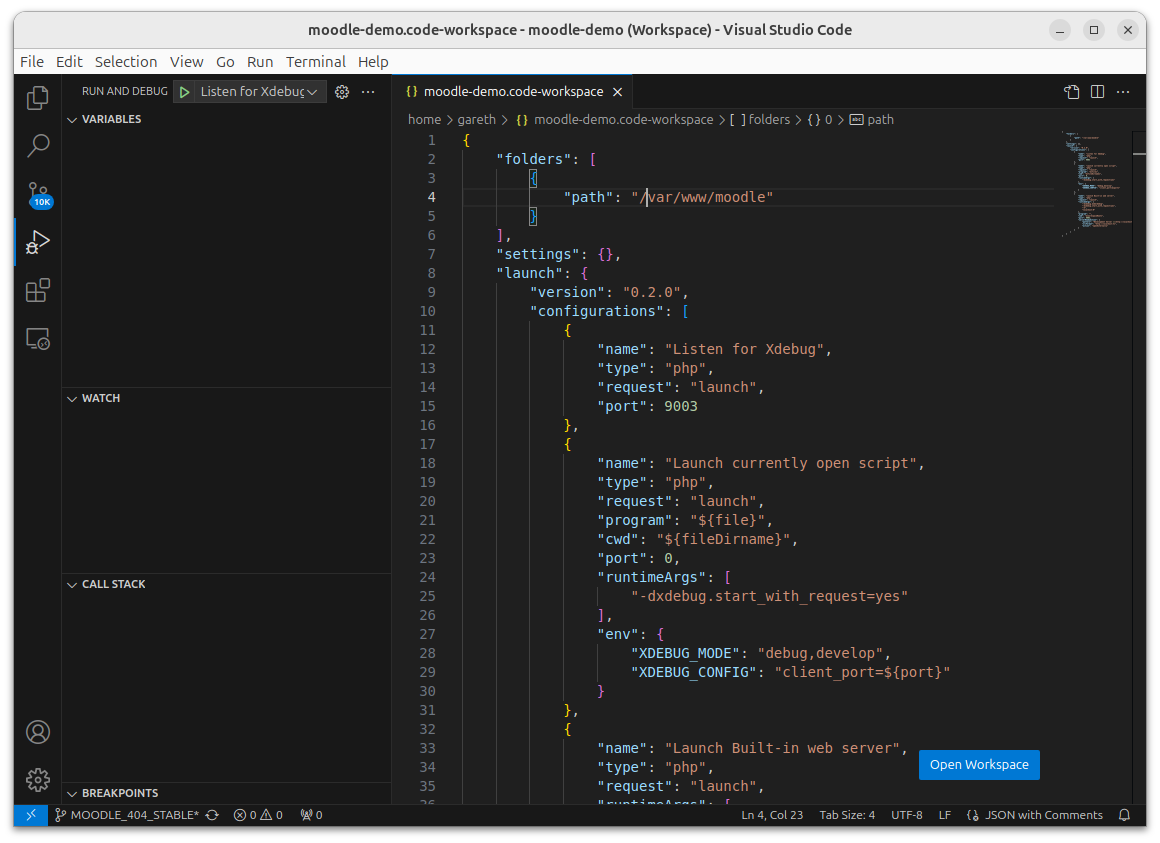
Task: Click the ports forwarded status indicator
Action: 311,815
